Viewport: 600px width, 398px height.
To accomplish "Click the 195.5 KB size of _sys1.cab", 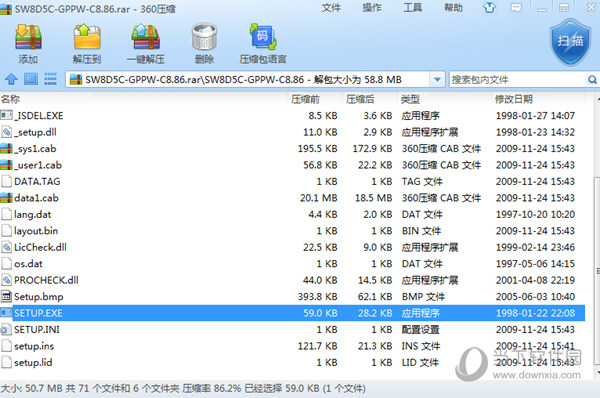I will point(318,148).
